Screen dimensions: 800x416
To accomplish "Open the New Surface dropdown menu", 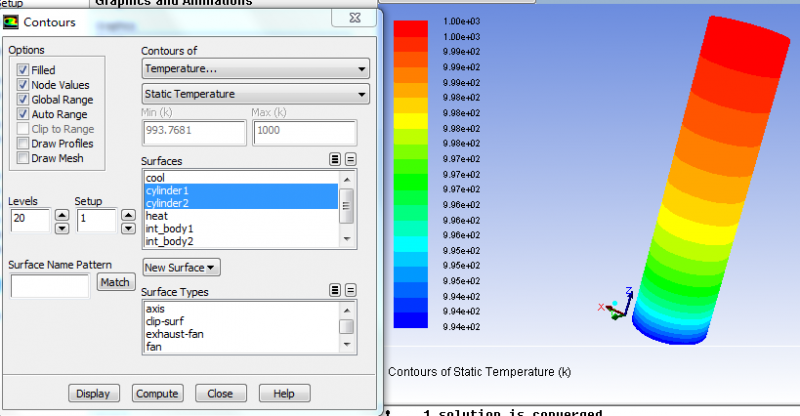I will click(181, 267).
